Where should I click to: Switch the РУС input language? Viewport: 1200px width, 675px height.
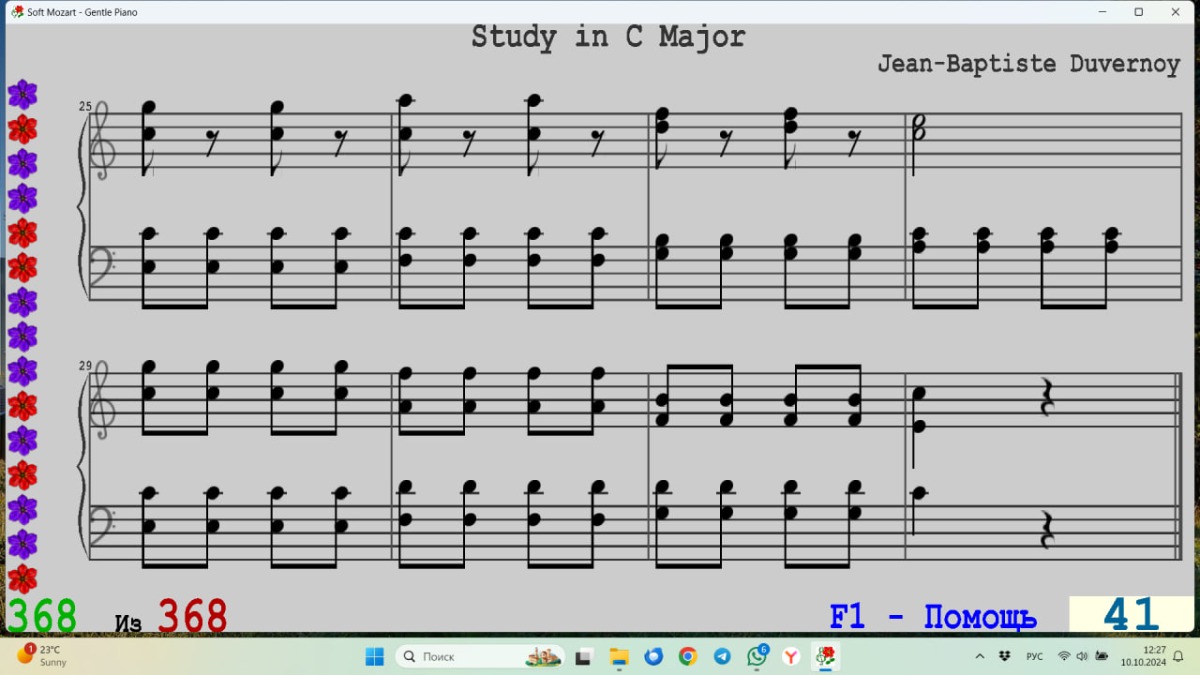[1035, 657]
